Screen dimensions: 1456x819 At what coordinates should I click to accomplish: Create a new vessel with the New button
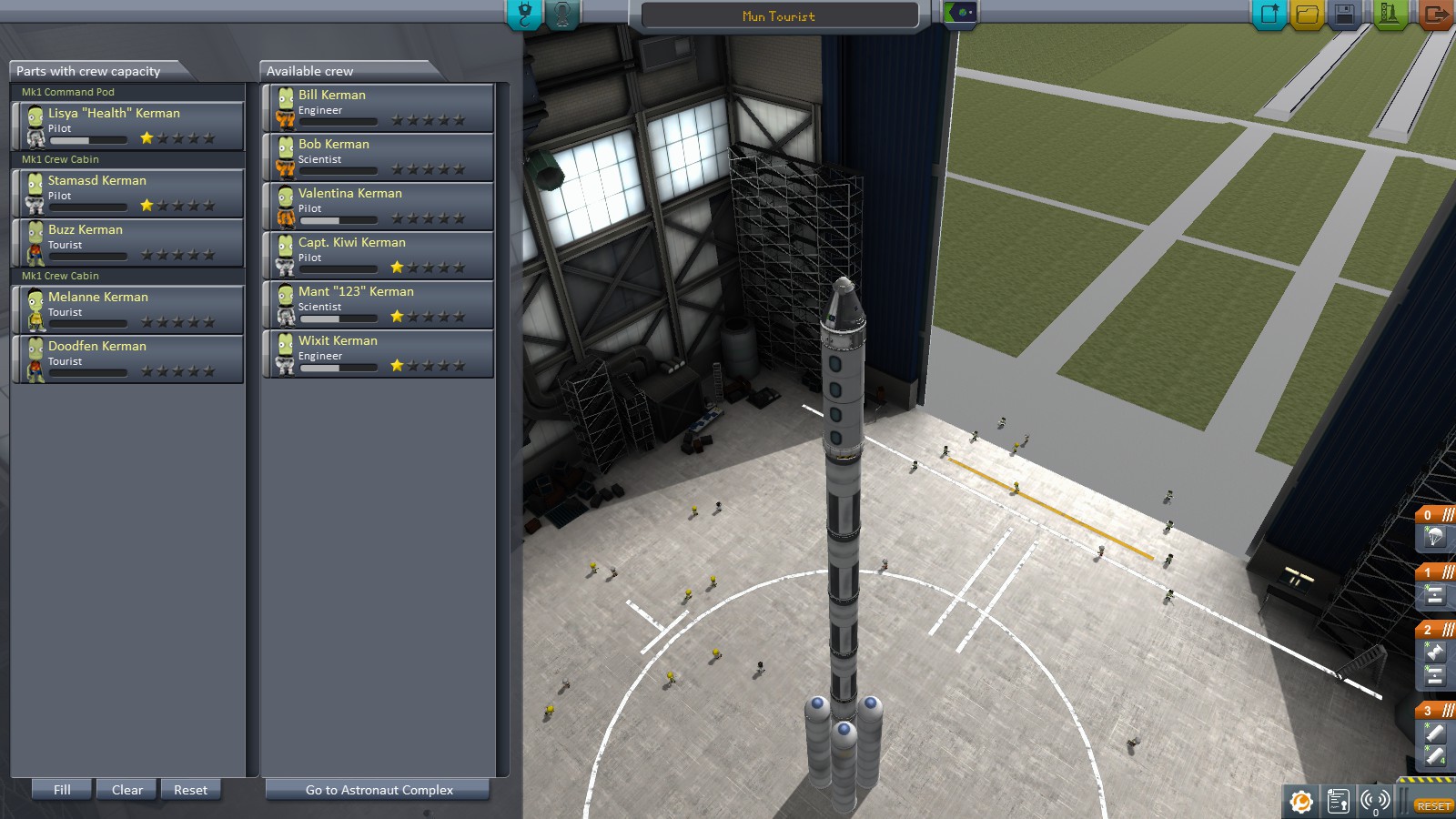[1269, 15]
